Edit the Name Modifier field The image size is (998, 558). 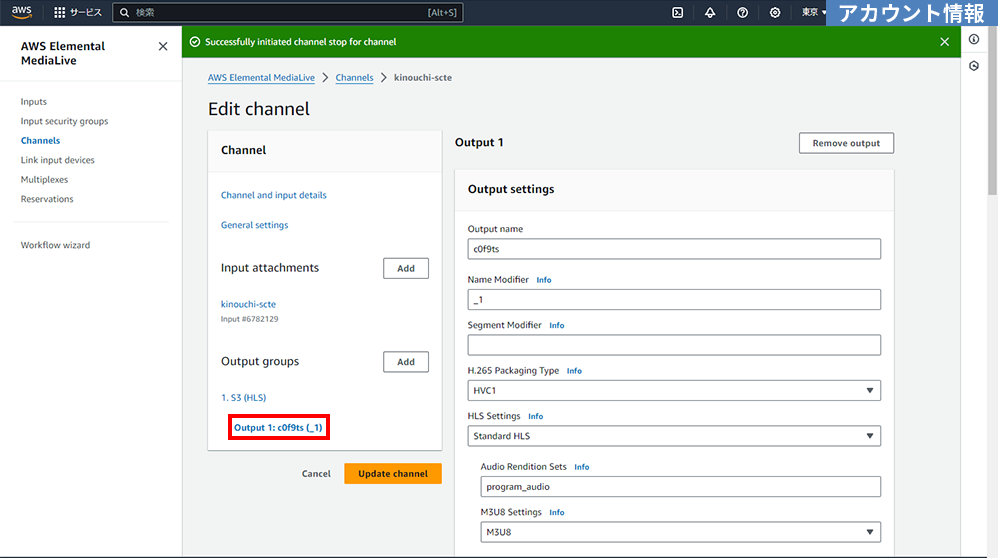(674, 300)
